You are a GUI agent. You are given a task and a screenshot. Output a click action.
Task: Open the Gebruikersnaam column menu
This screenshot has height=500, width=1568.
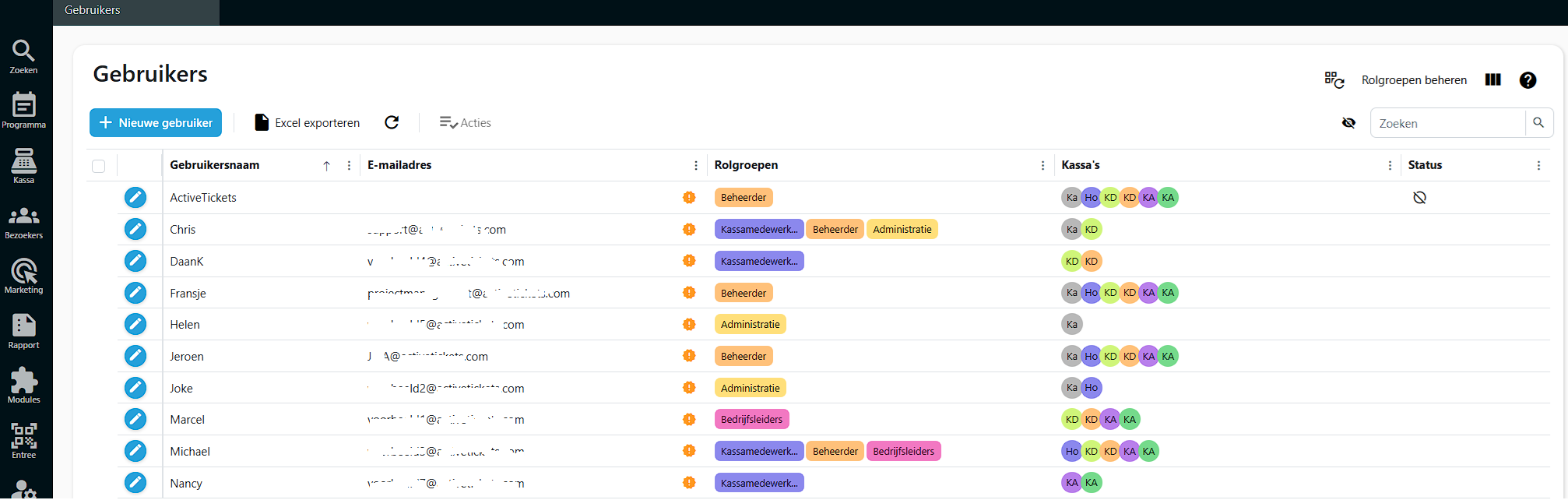[x=349, y=165]
